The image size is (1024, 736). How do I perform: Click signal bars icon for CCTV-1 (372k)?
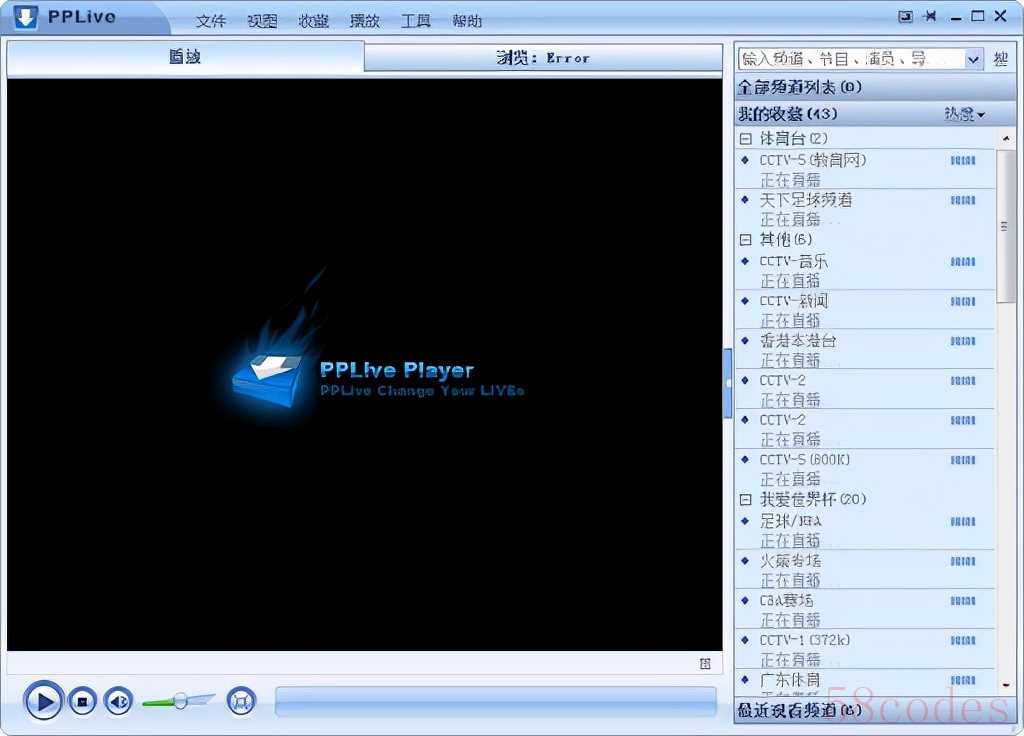[x=963, y=641]
